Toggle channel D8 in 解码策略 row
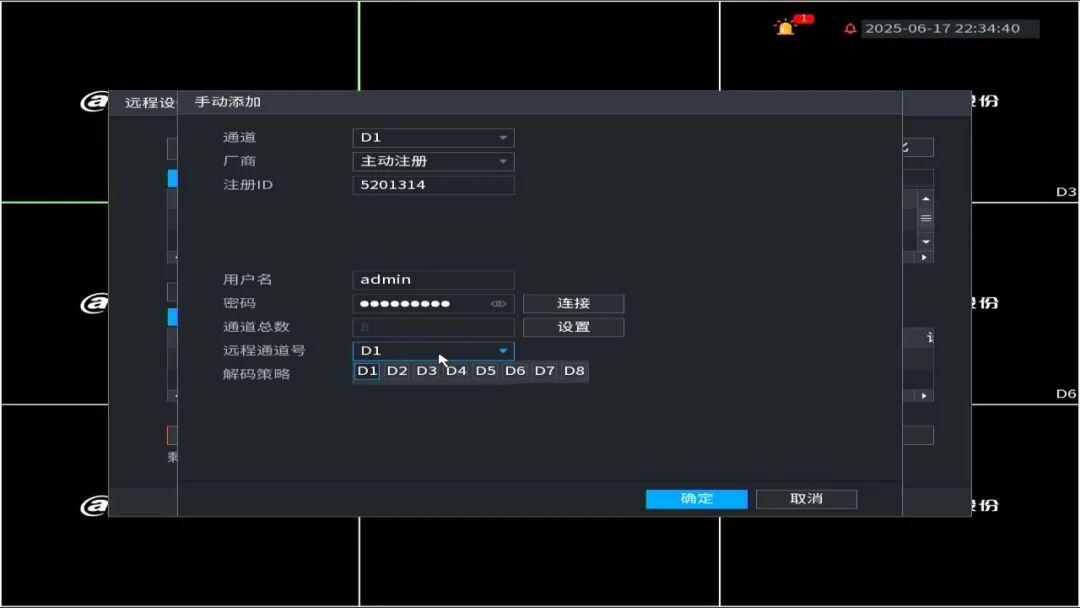 [575, 371]
